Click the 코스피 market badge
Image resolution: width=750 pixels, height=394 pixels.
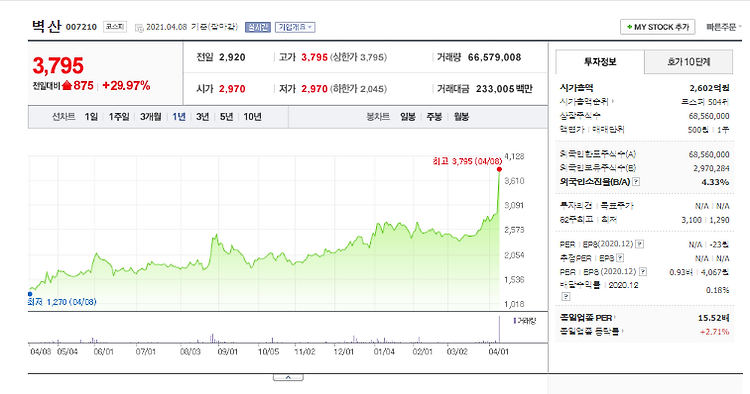click(115, 27)
